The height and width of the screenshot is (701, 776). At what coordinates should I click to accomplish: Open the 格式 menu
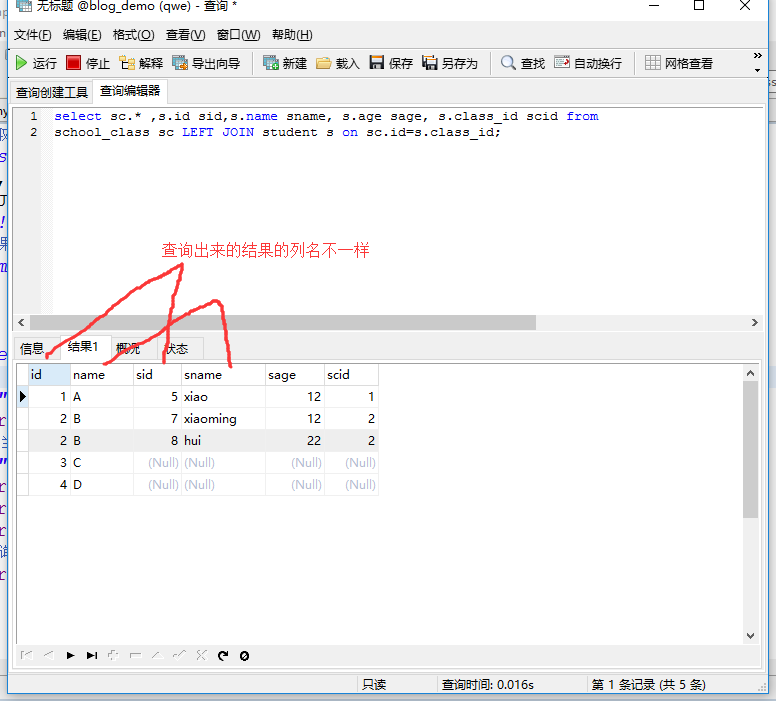click(x=133, y=35)
